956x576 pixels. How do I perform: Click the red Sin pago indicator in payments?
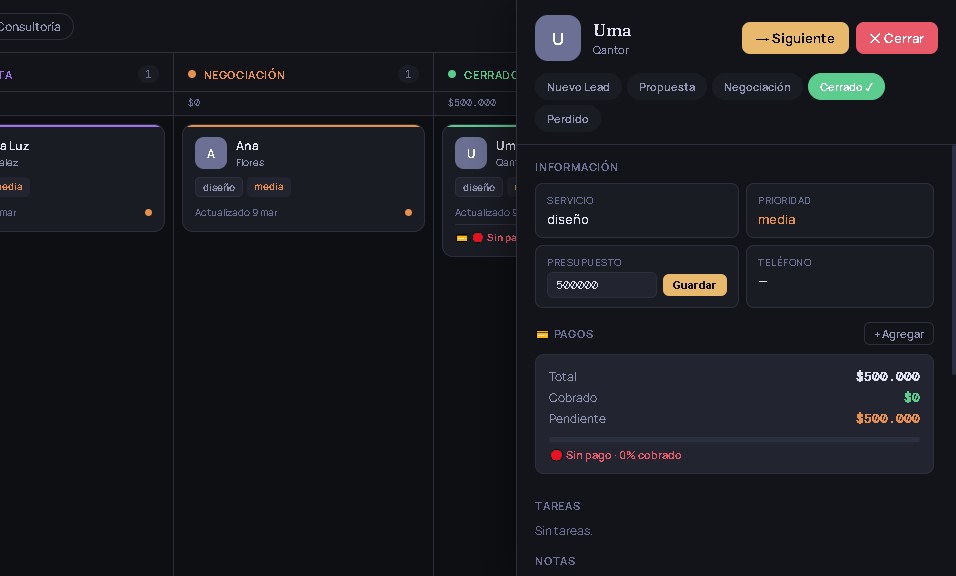click(x=556, y=455)
